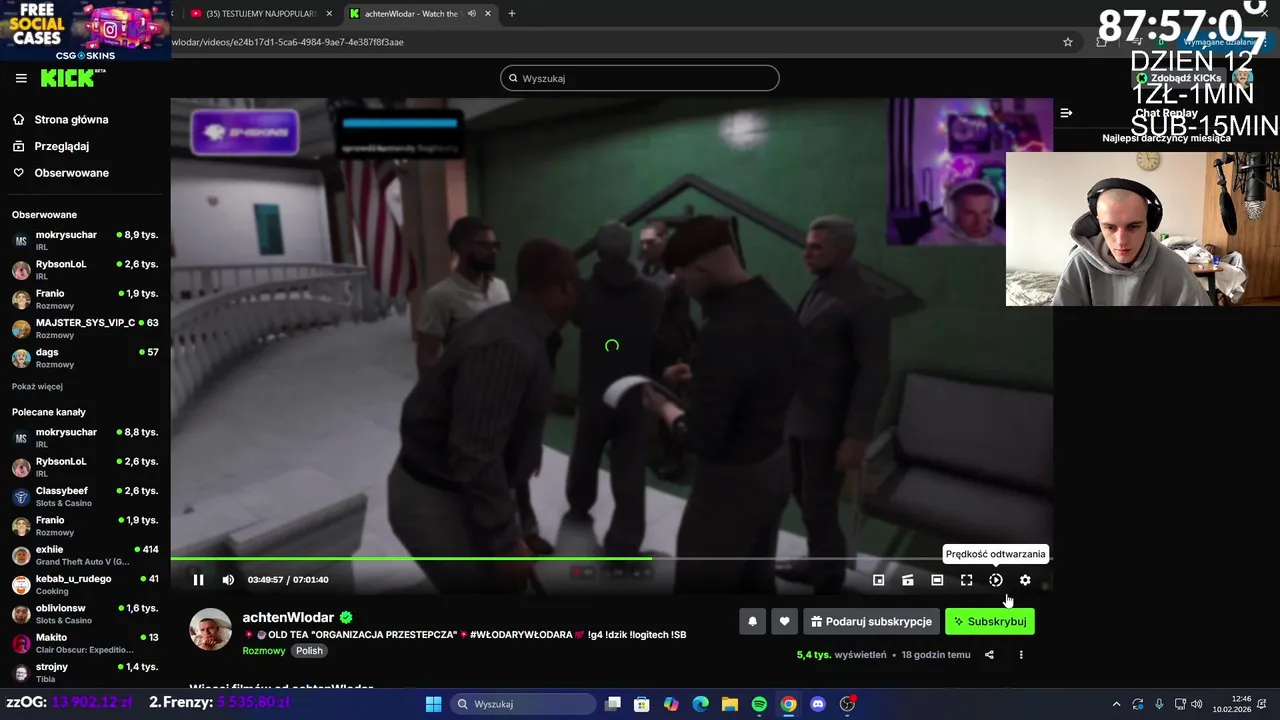Image resolution: width=1280 pixels, height=720 pixels.
Task: Toggle theater mode in the player
Action: click(x=937, y=580)
